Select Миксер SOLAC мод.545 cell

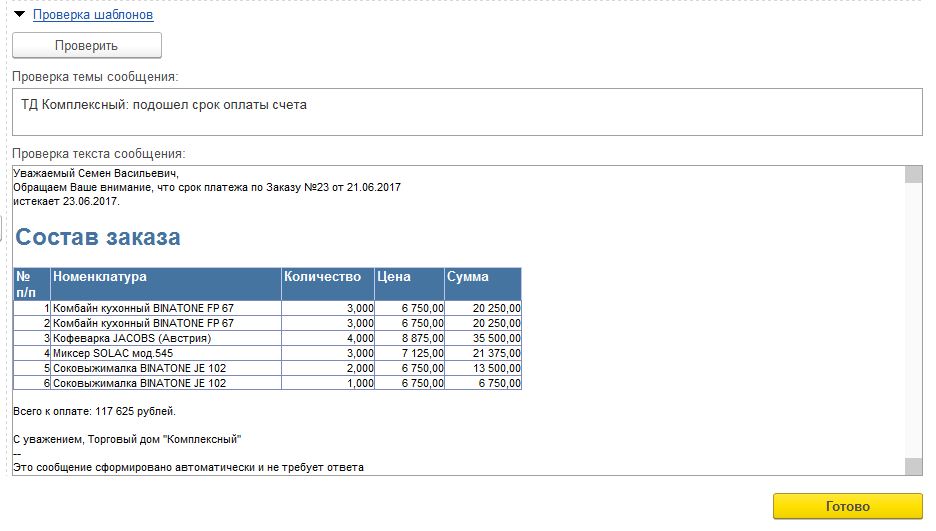point(166,353)
